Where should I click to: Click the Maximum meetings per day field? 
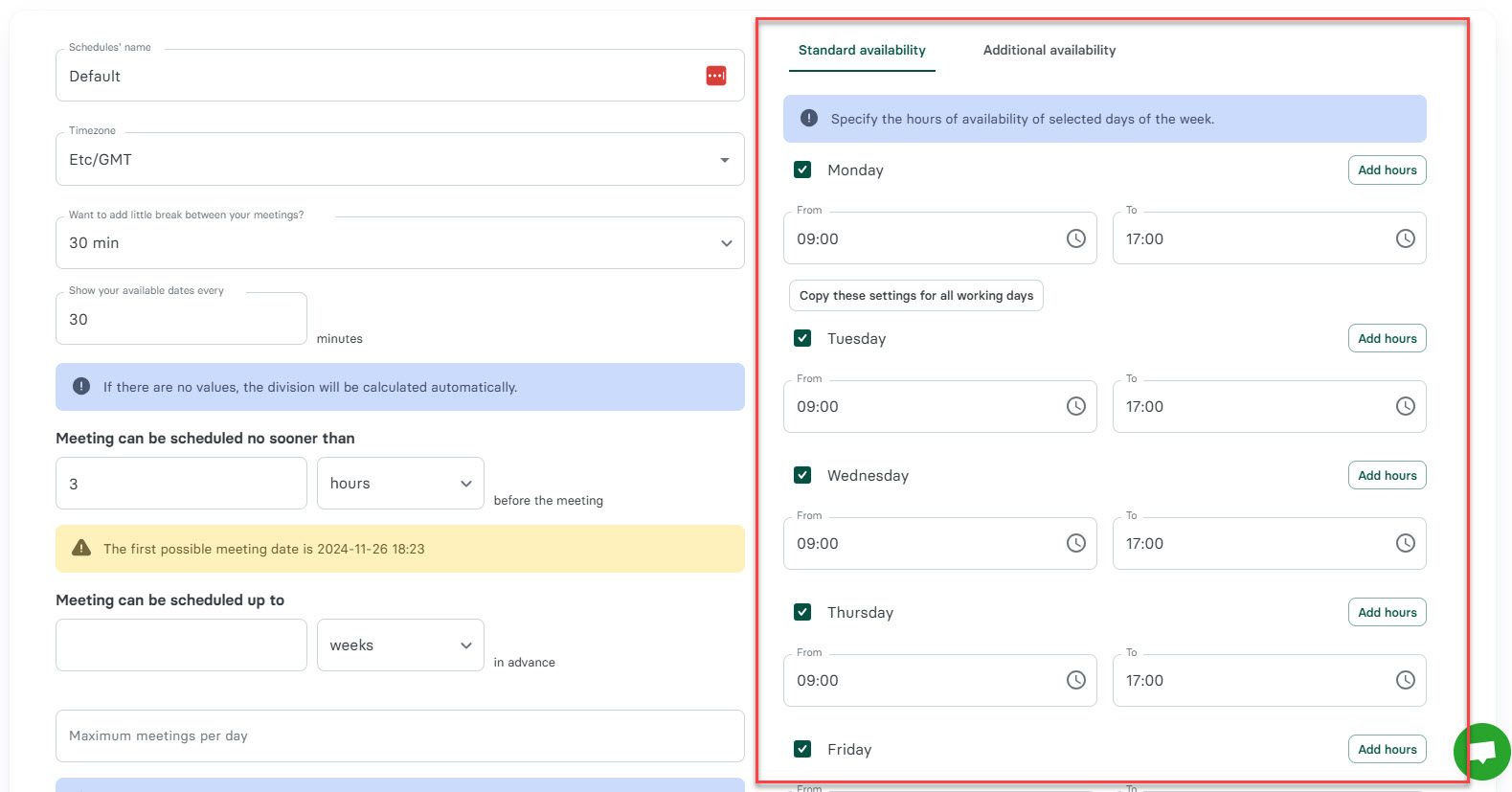399,735
